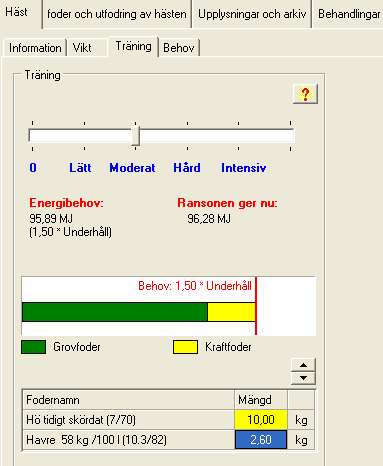Switch to the Vikt sub-tab
This screenshot has height=466, width=383.
tap(82, 48)
